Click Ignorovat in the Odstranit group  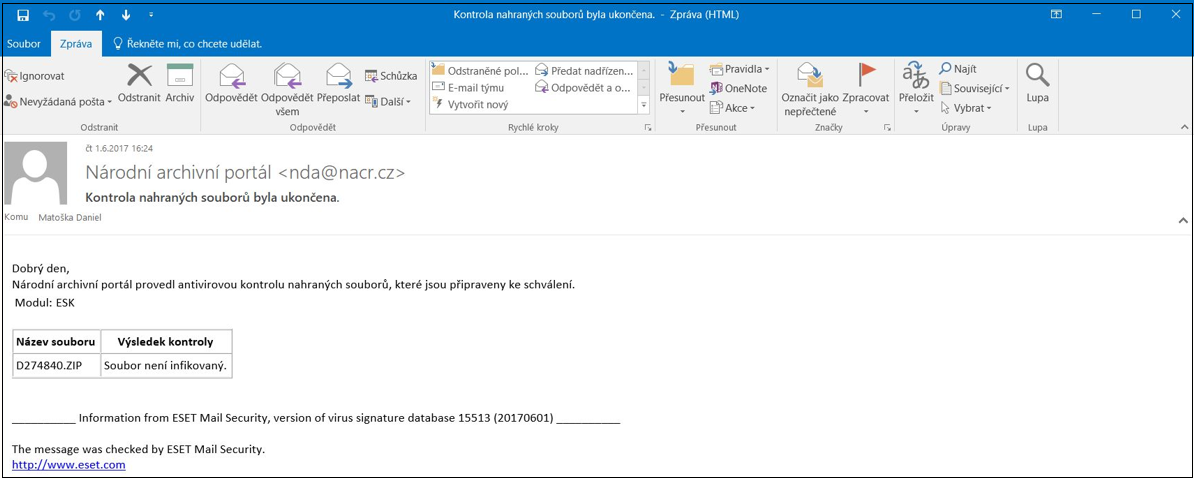[34, 75]
